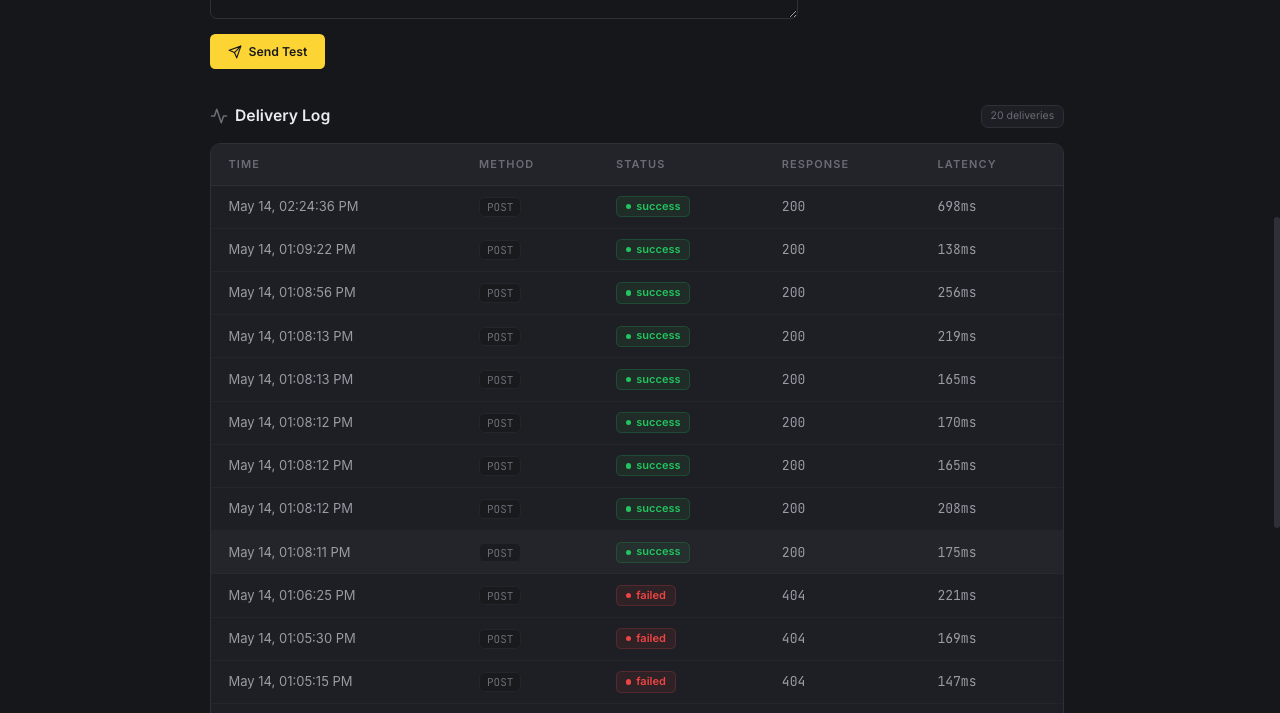Click the 147ms latency value
This screenshot has height=713, width=1280.
click(957, 682)
